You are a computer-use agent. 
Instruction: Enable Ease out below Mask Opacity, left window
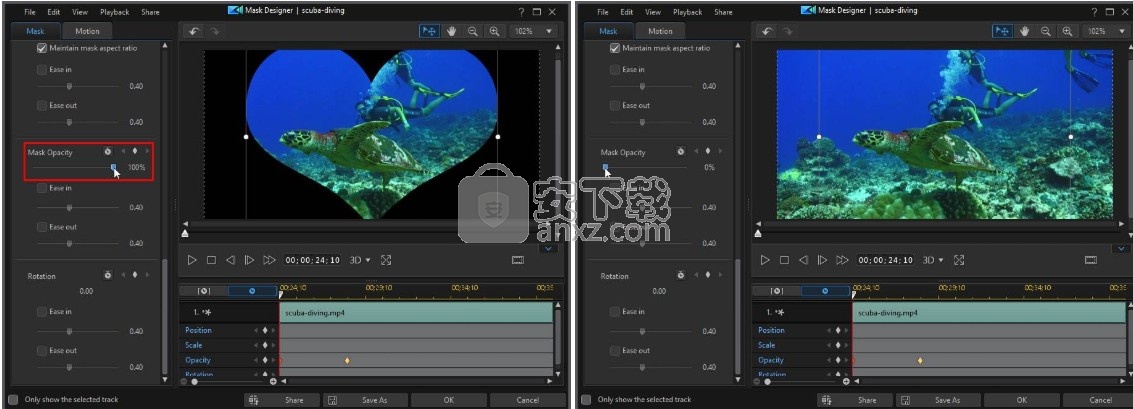(42, 227)
